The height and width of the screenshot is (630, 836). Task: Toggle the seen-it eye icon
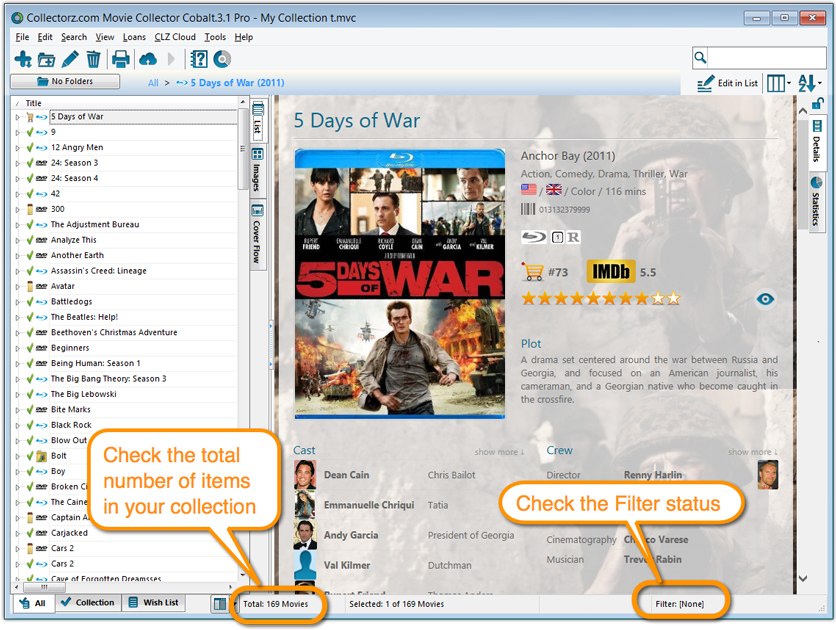[x=765, y=299]
